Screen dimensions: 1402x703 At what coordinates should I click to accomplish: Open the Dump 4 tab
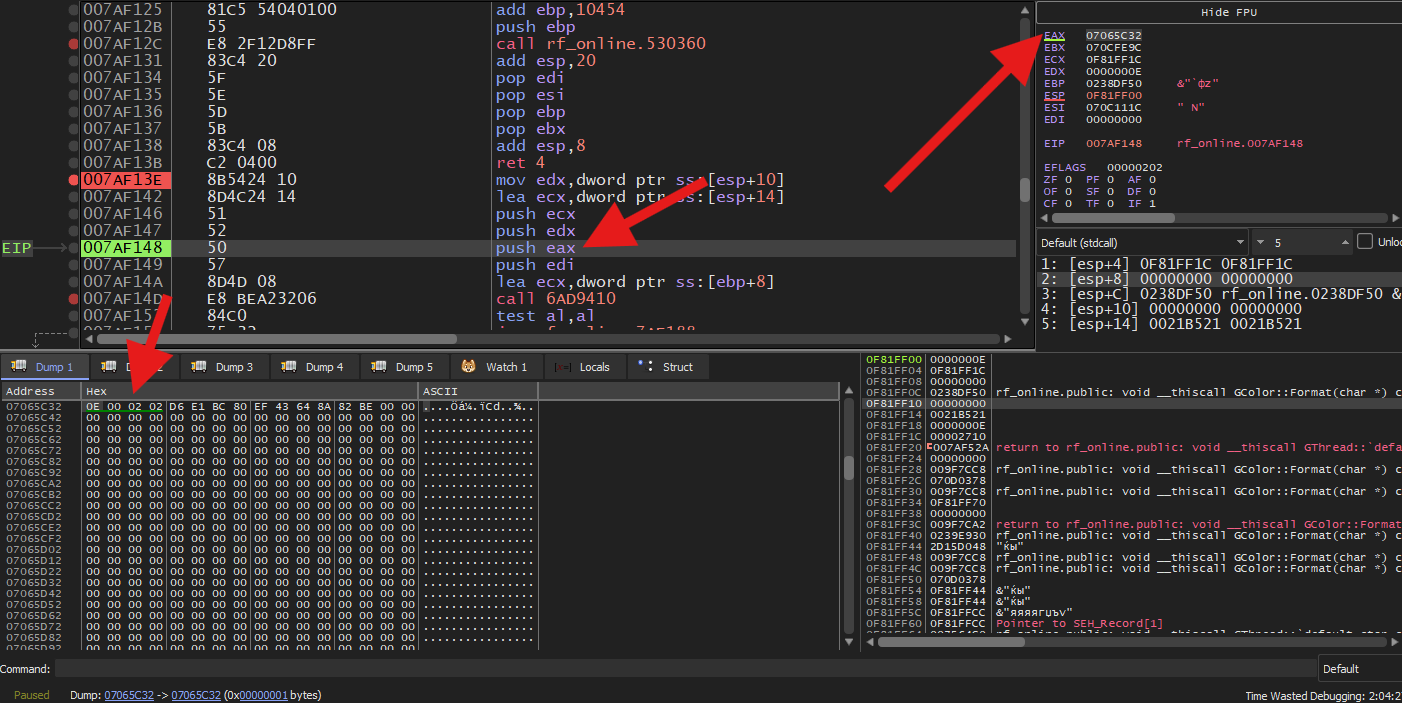coord(314,367)
